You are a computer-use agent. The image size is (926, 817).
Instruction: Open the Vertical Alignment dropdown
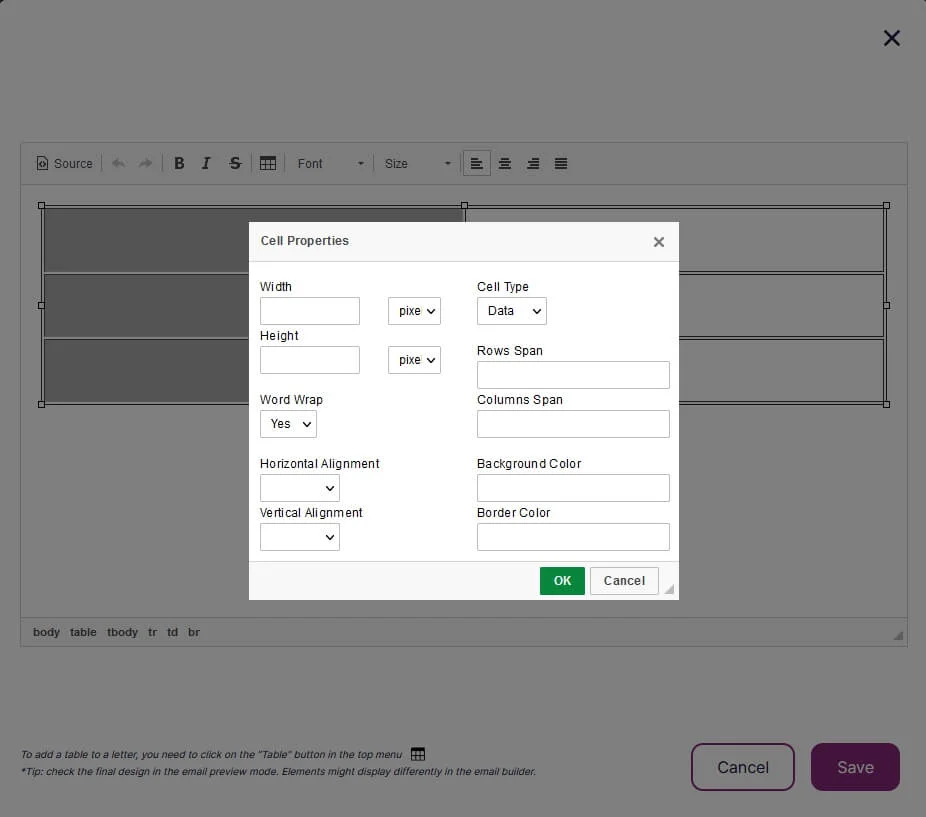[x=299, y=537]
